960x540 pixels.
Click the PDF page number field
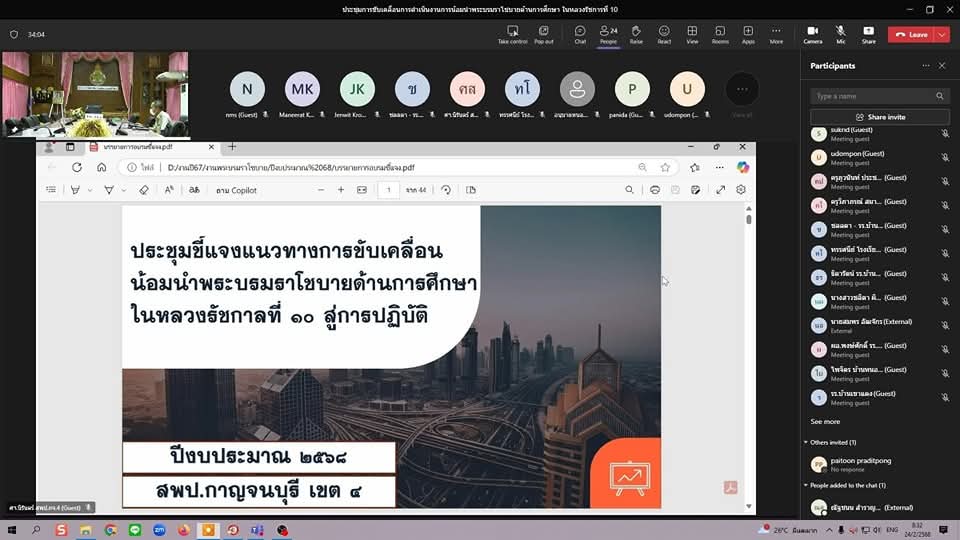click(x=388, y=190)
